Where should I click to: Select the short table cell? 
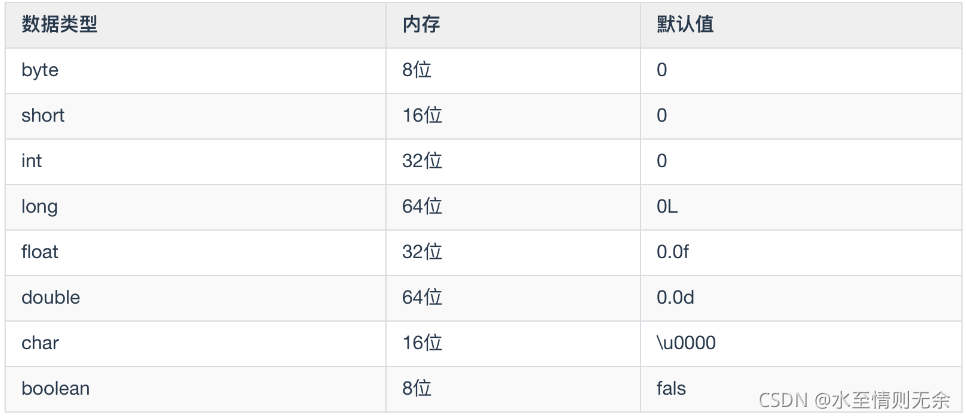click(43, 116)
